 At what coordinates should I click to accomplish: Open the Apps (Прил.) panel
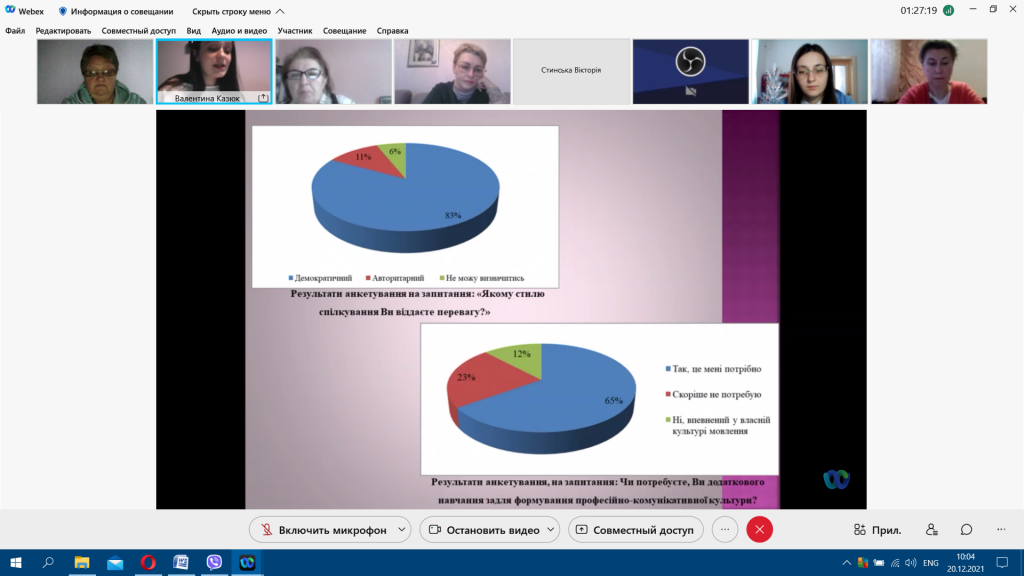(878, 530)
